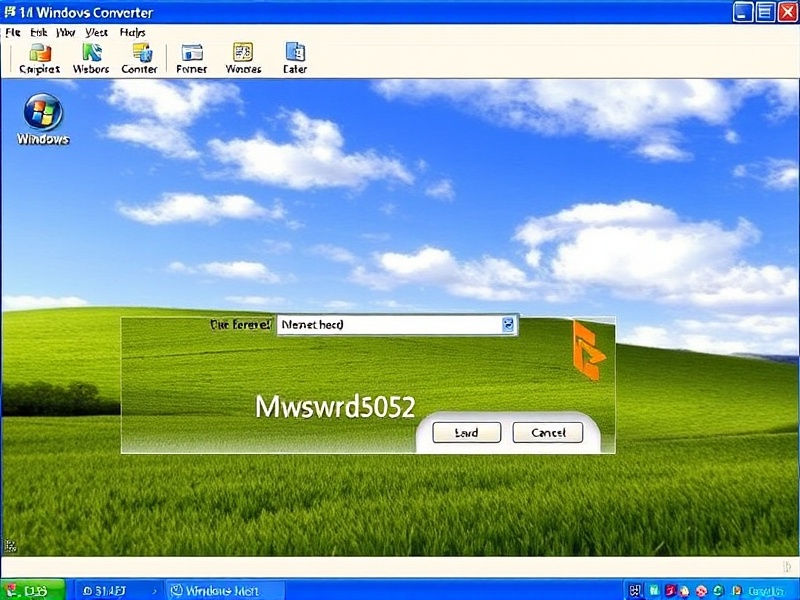Open the fourth menu bar item
Screen dimensions: 800x600
[96, 32]
